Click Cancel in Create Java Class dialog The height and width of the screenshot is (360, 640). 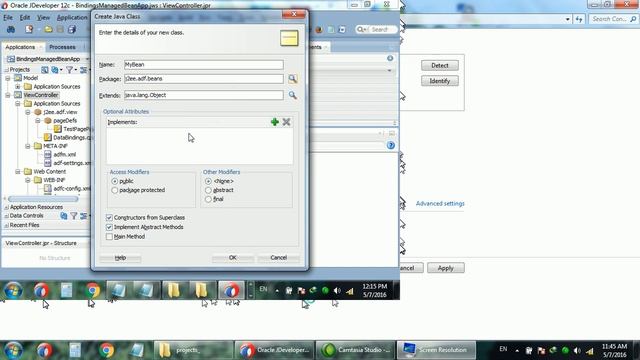click(278, 258)
